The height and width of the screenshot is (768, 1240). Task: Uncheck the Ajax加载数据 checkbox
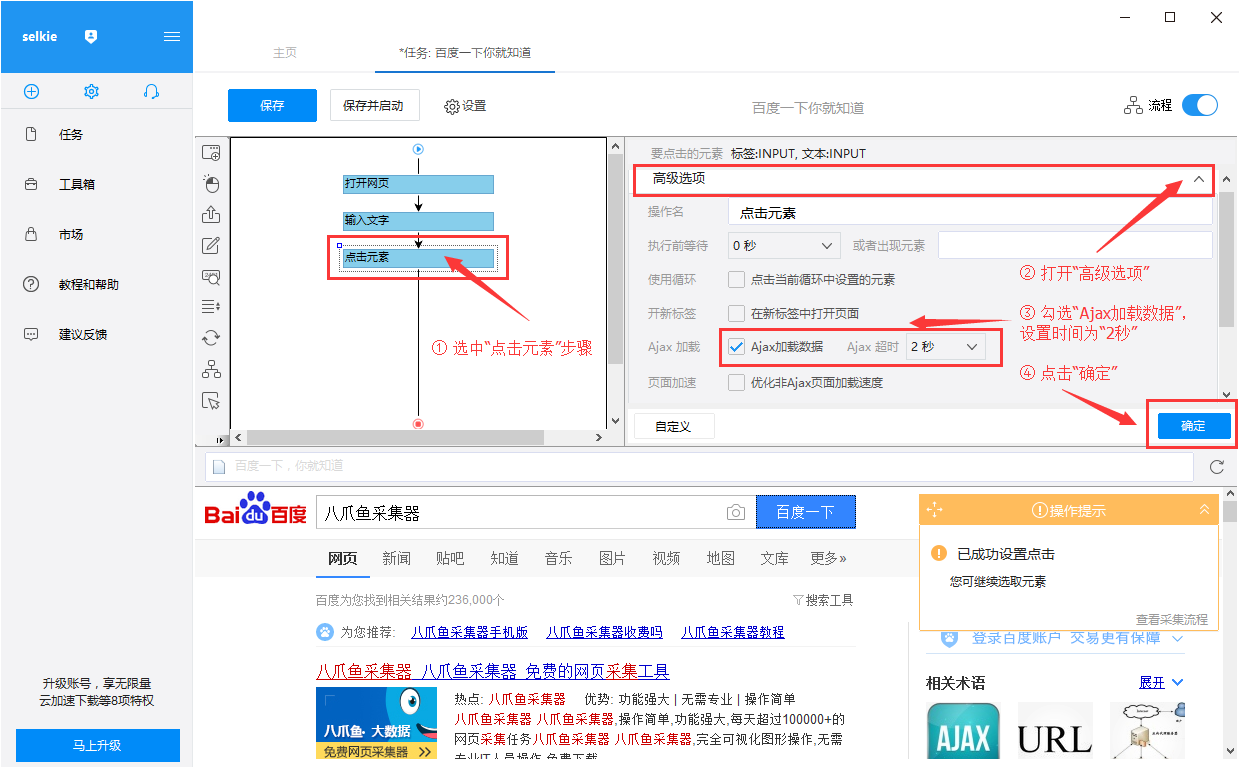coord(736,347)
